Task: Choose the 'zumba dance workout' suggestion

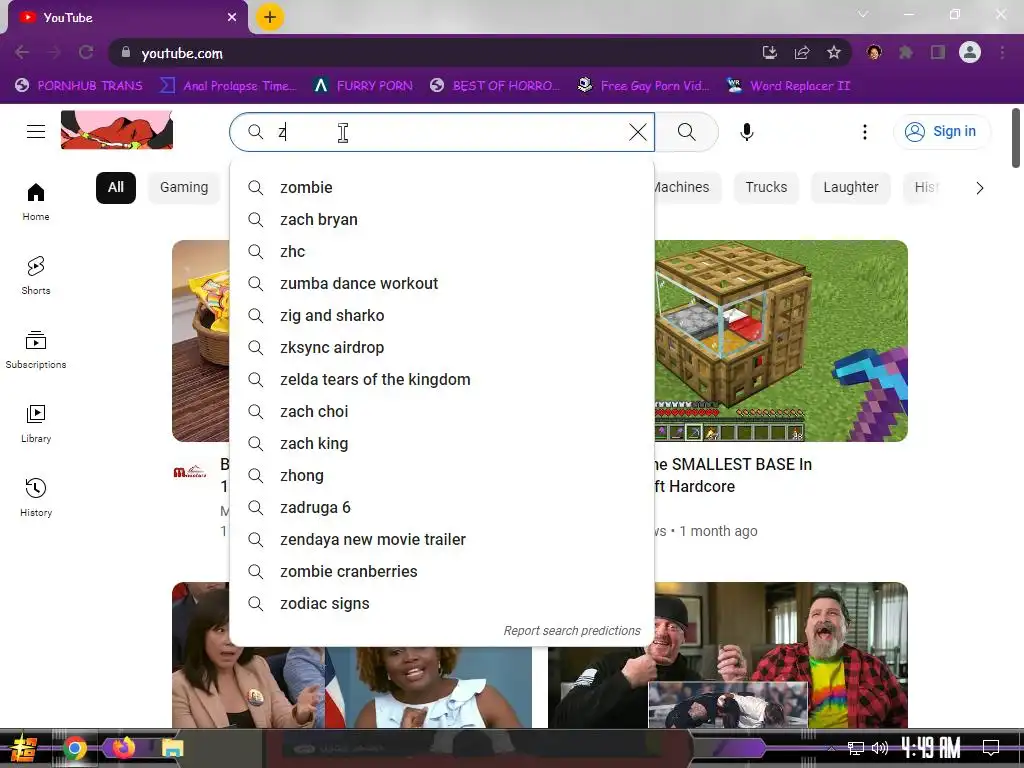Action: [x=442, y=283]
